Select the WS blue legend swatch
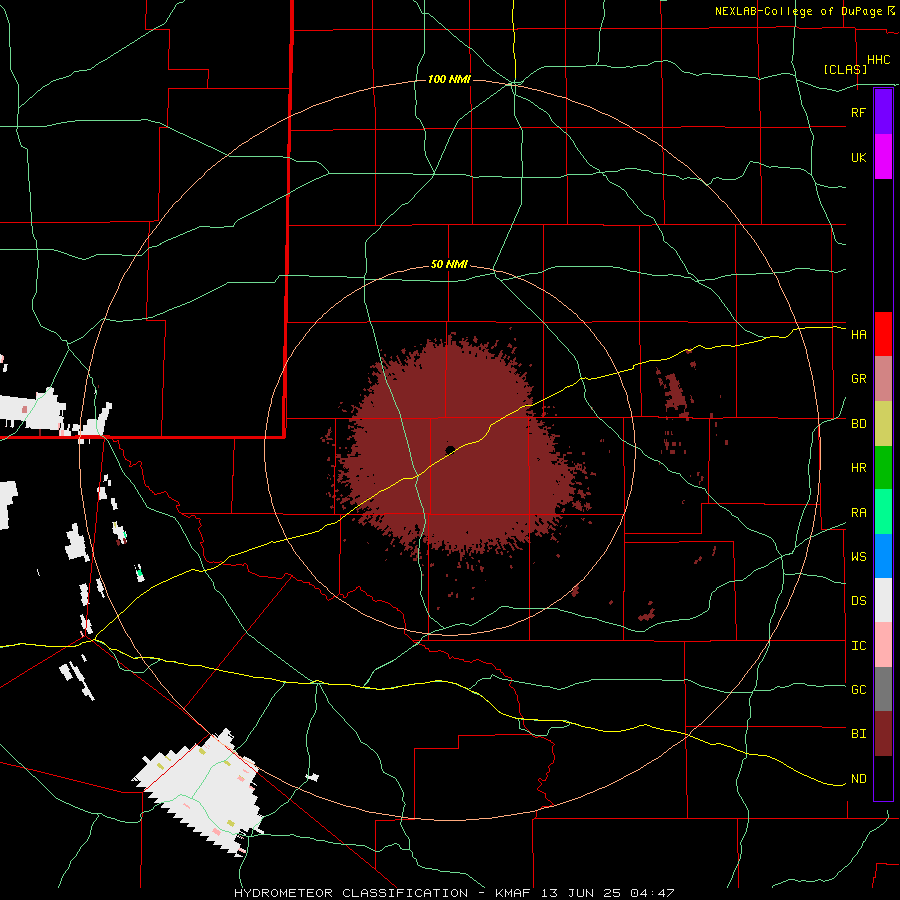The height and width of the screenshot is (900, 900). (x=883, y=556)
